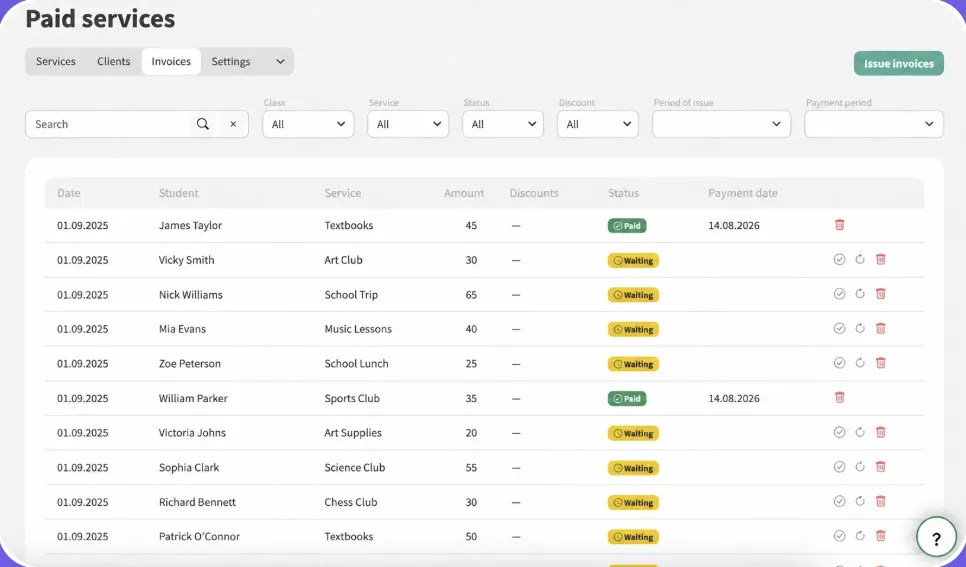Viewport: 966px width, 567px height.
Task: Open the help question mark button
Action: 936,539
